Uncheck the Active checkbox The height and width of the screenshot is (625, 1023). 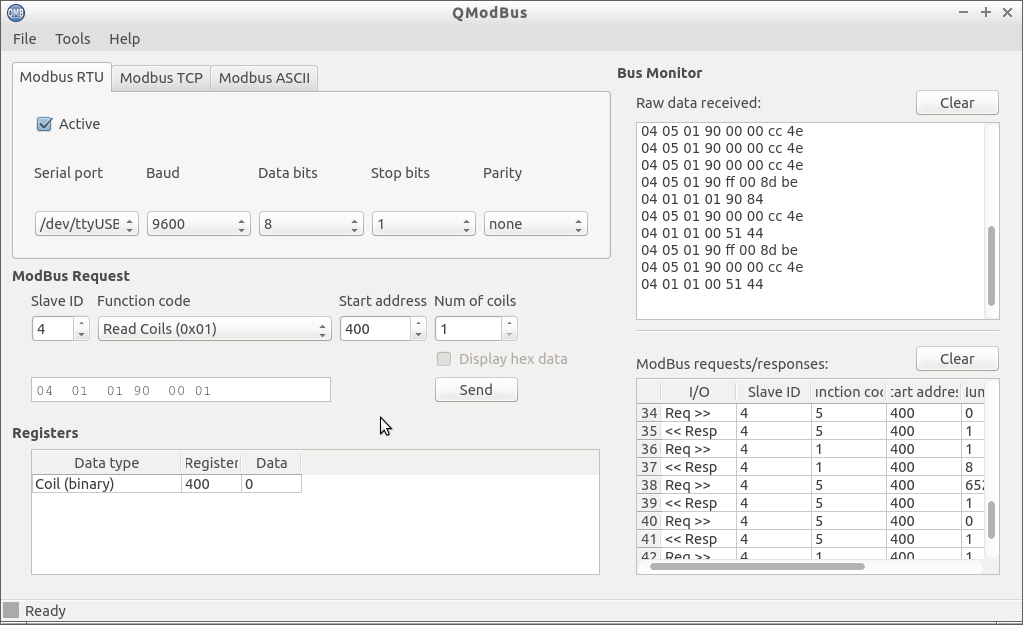click(x=44, y=124)
